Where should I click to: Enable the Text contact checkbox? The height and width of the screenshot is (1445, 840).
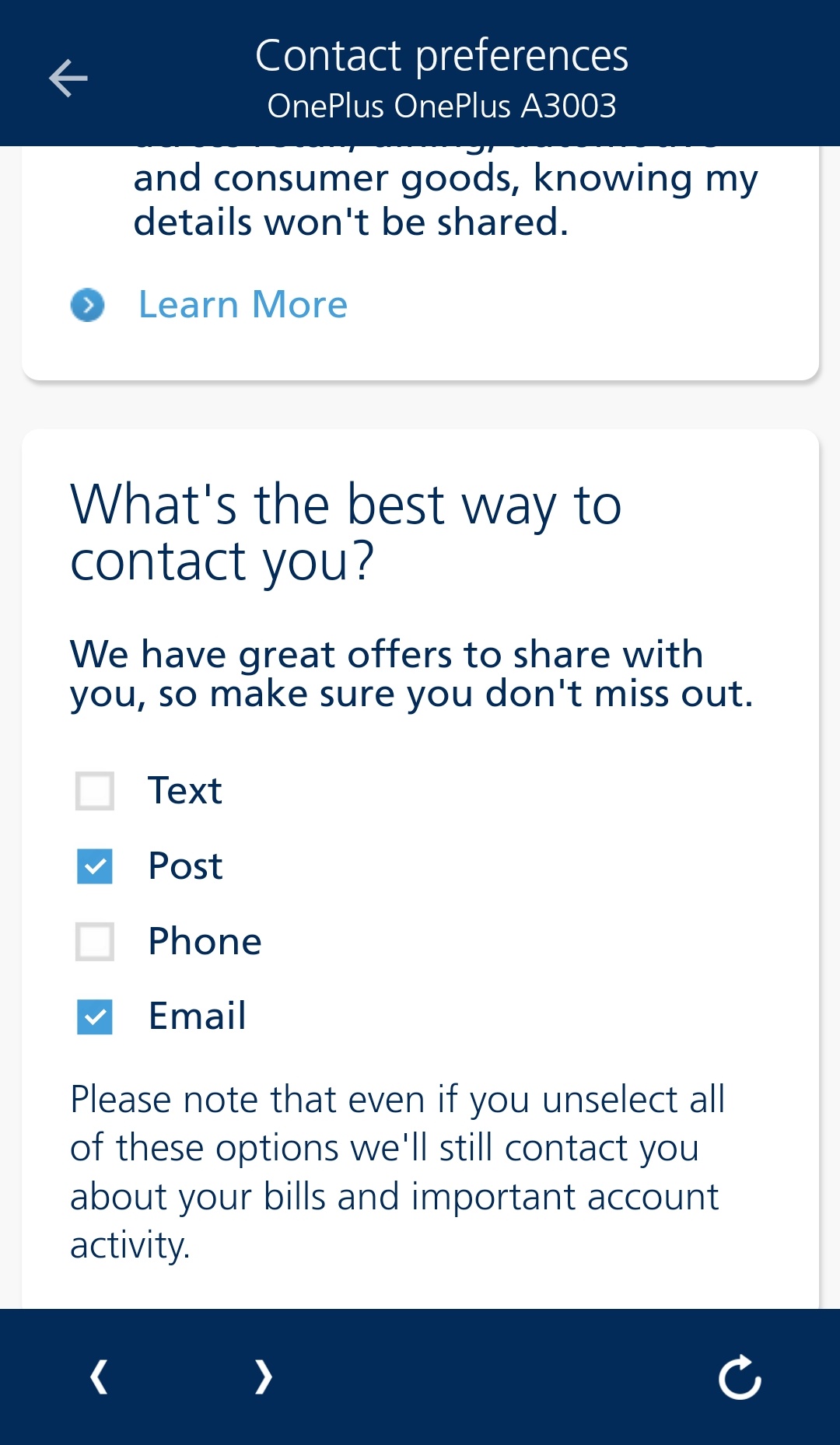[95, 791]
